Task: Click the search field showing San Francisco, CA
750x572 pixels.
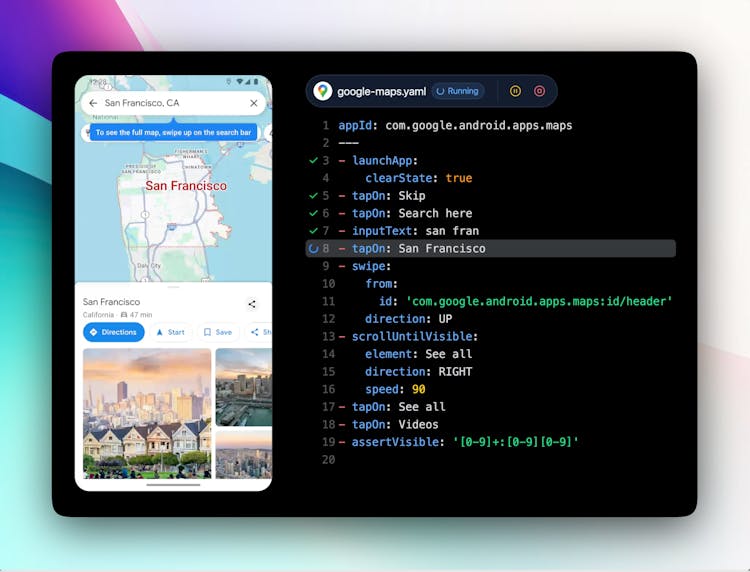Action: click(x=170, y=103)
